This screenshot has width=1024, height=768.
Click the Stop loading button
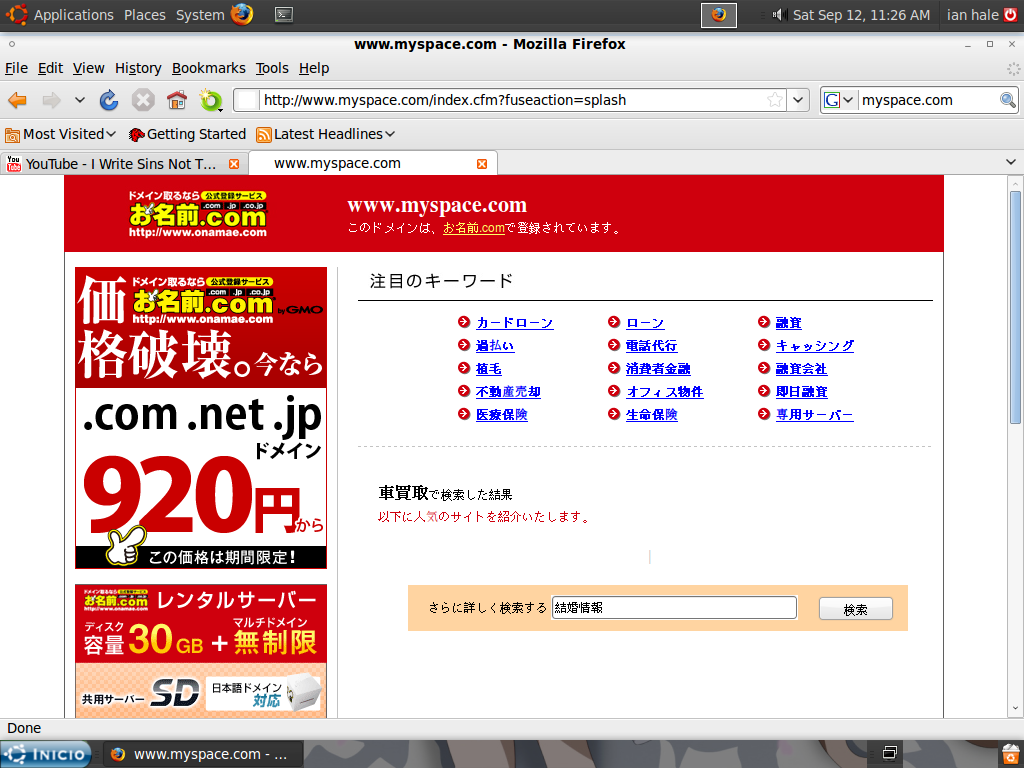click(143, 100)
